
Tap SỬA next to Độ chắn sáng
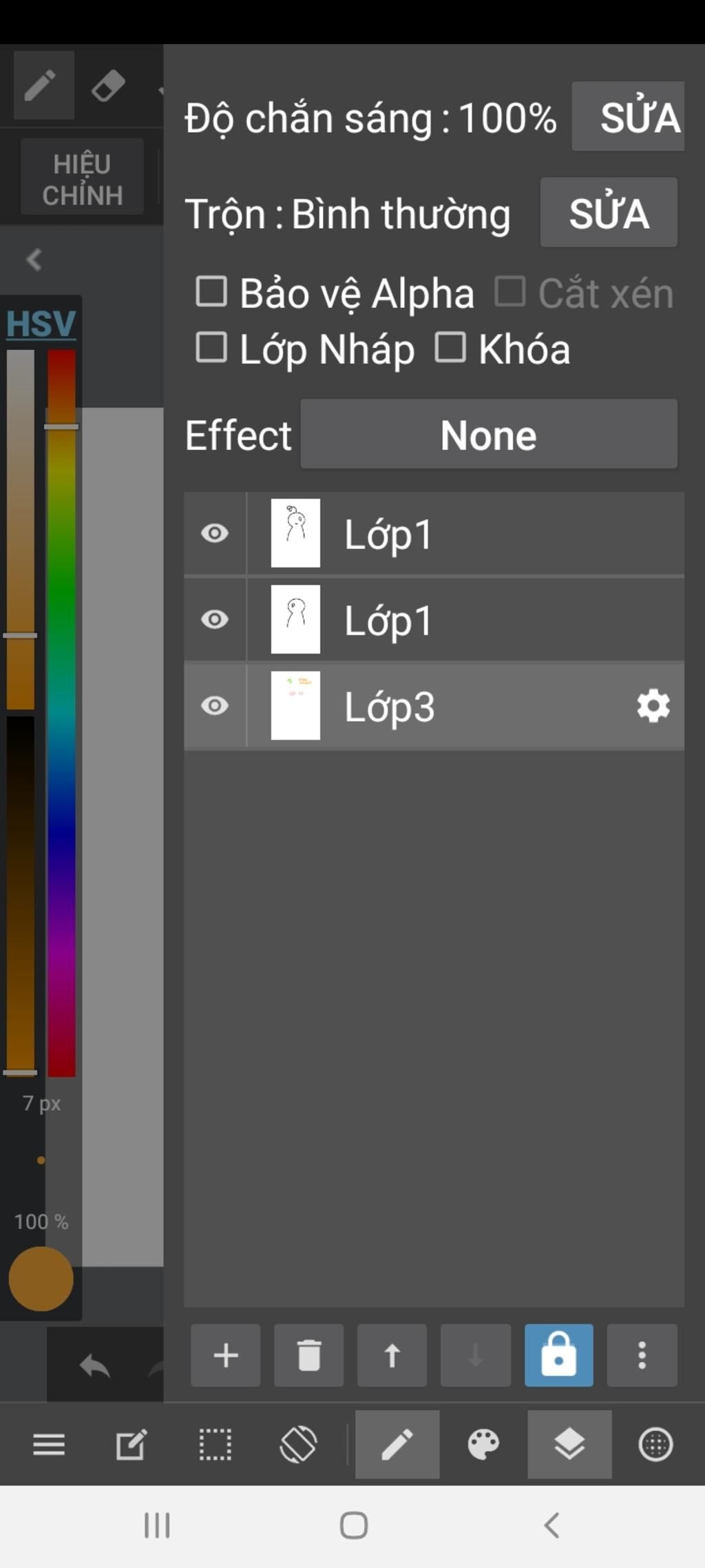point(628,116)
